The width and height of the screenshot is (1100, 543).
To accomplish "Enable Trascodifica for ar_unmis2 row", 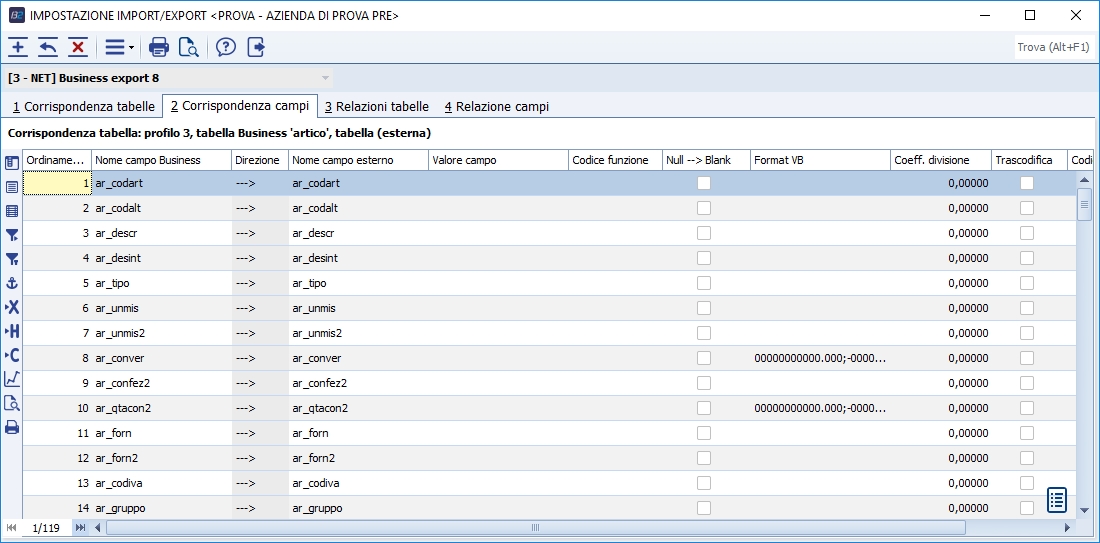I will pyautogui.click(x=1027, y=333).
